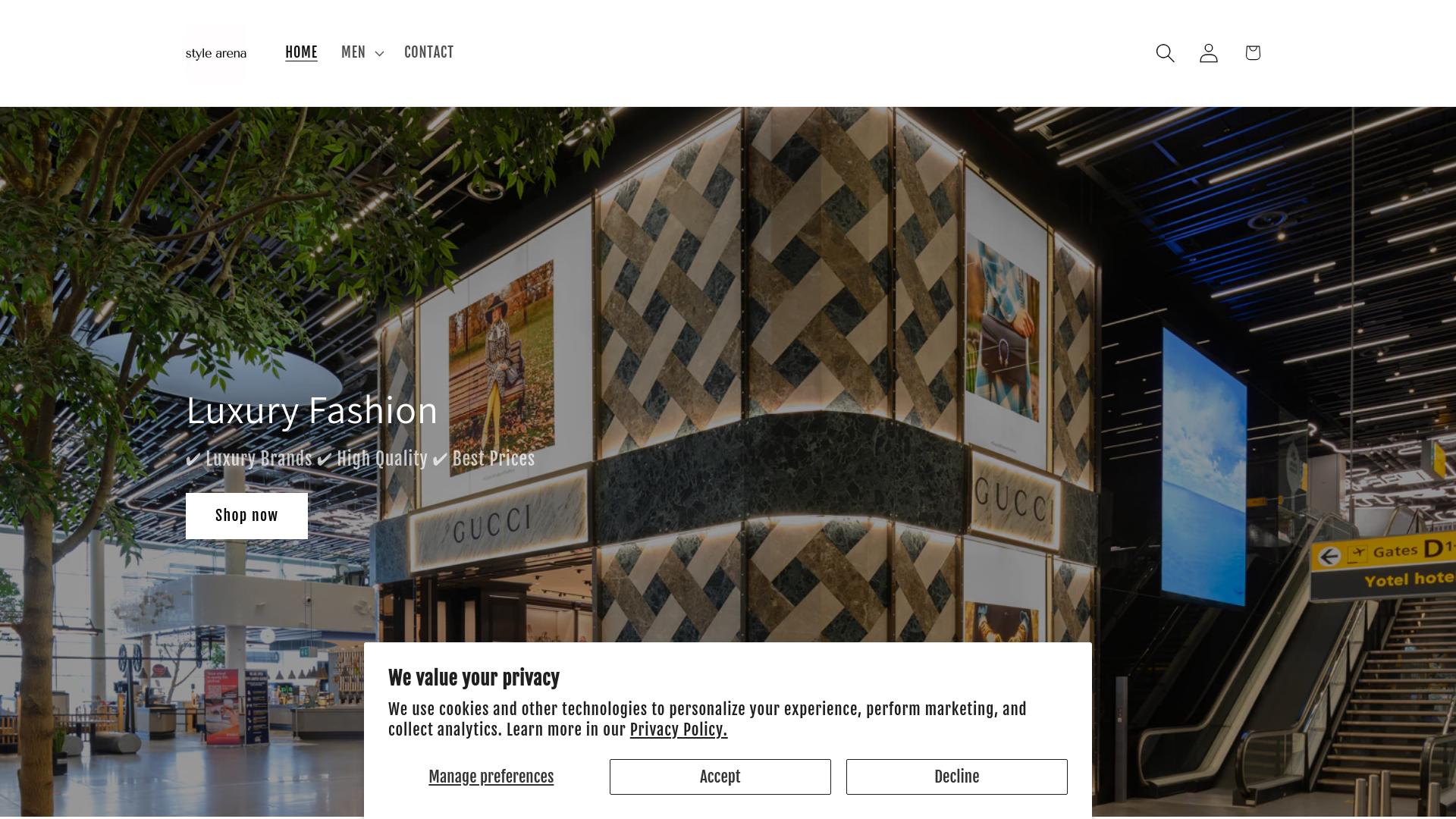The width and height of the screenshot is (1456, 819).
Task: Click the cookie description paragraph text
Action: tap(708, 719)
